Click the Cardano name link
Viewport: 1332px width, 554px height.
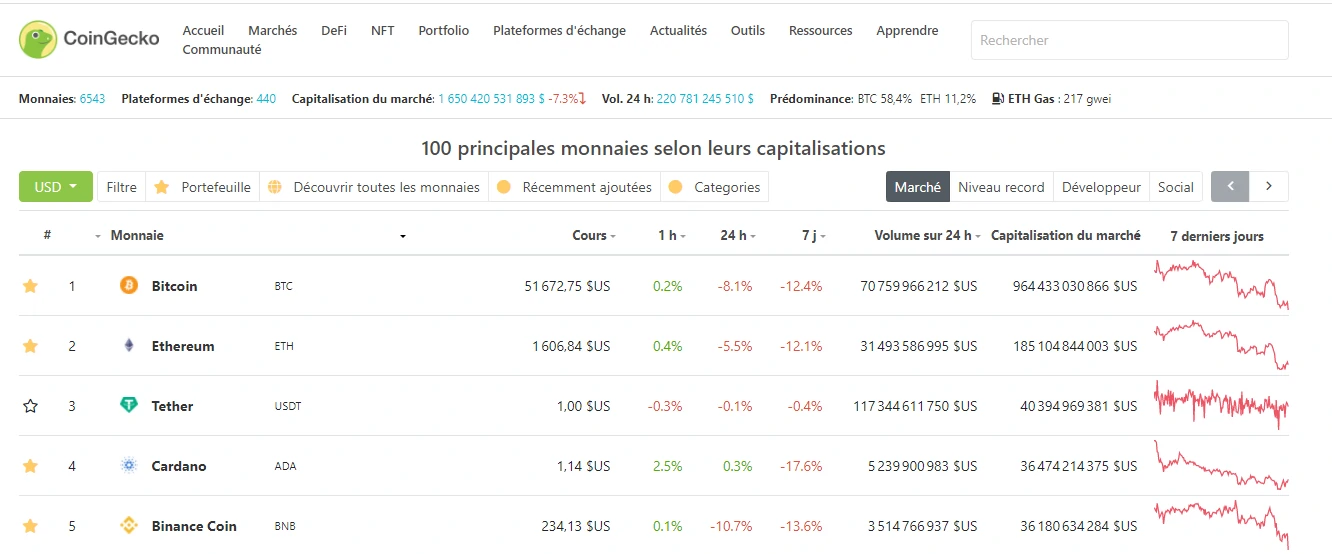pyautogui.click(x=179, y=466)
